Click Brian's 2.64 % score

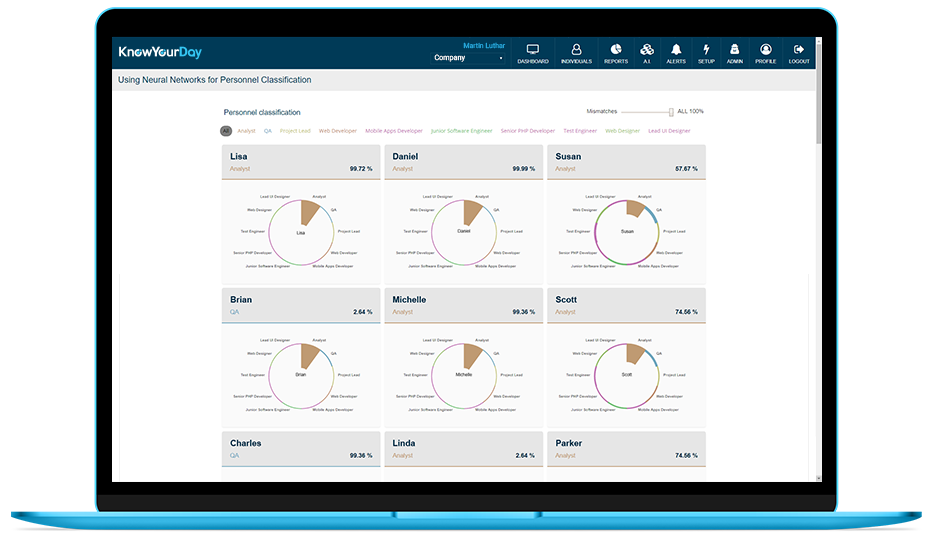click(x=363, y=312)
